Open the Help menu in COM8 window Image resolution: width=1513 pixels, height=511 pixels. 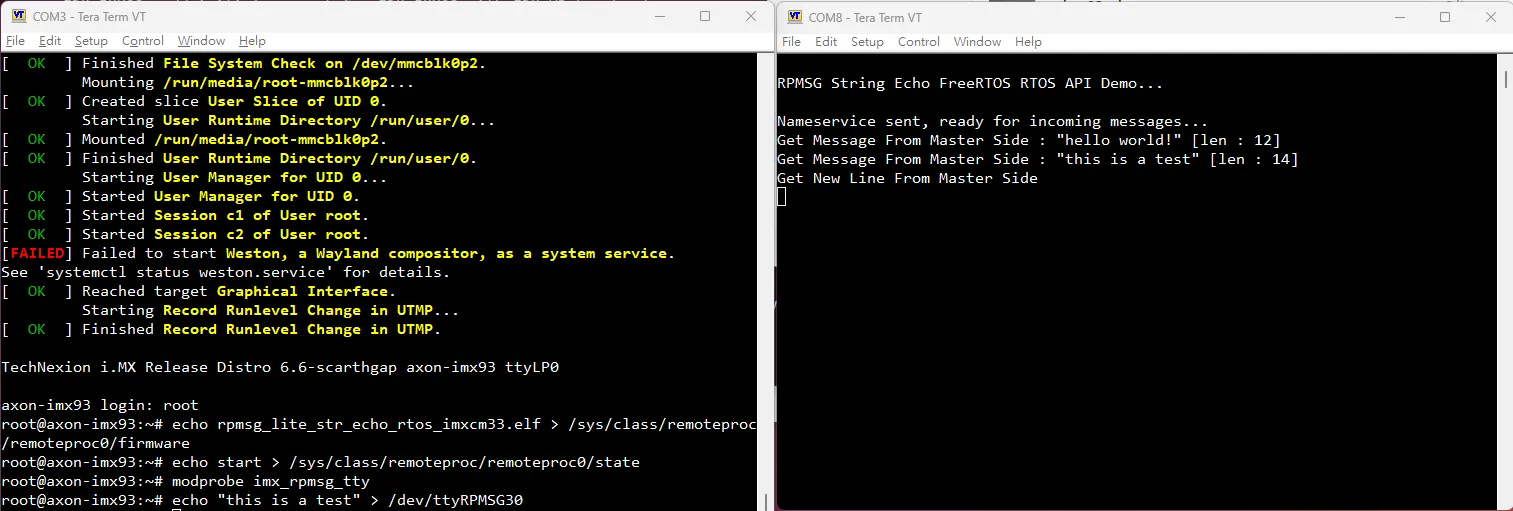point(1028,42)
